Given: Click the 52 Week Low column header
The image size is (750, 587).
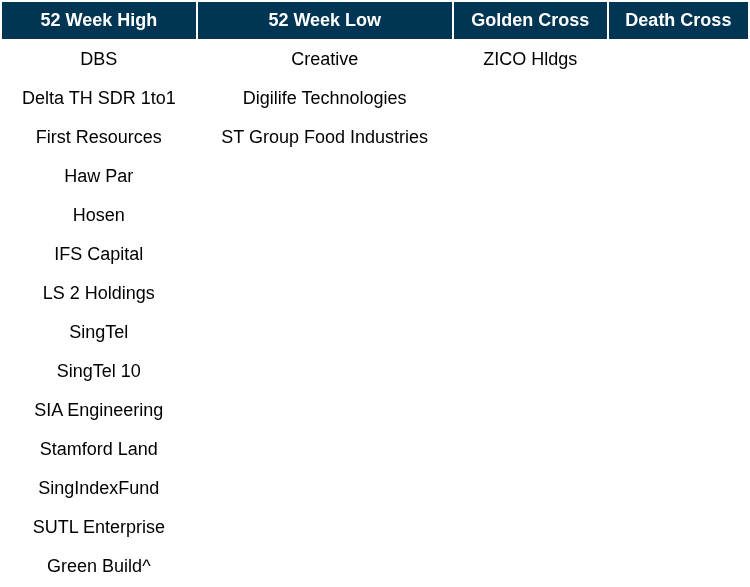Looking at the screenshot, I should click(x=325, y=20).
